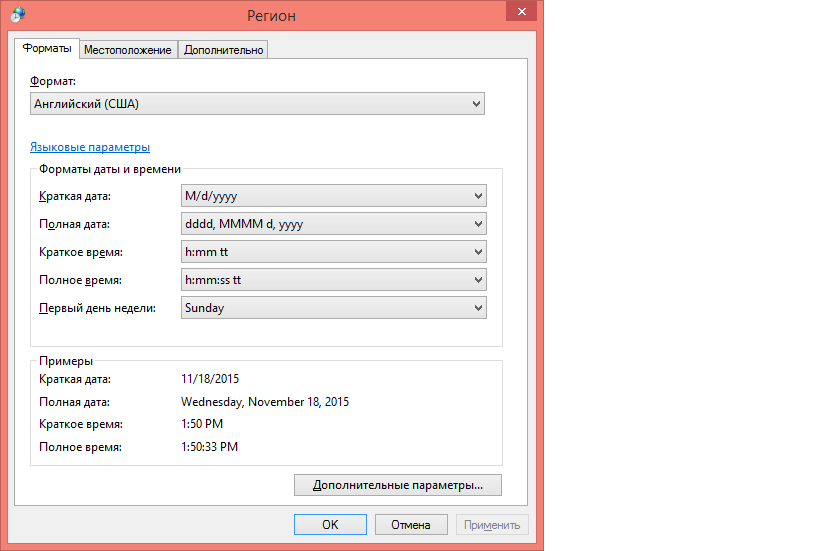
Task: Expand the Полная дата format dropdown
Action: 334,224
